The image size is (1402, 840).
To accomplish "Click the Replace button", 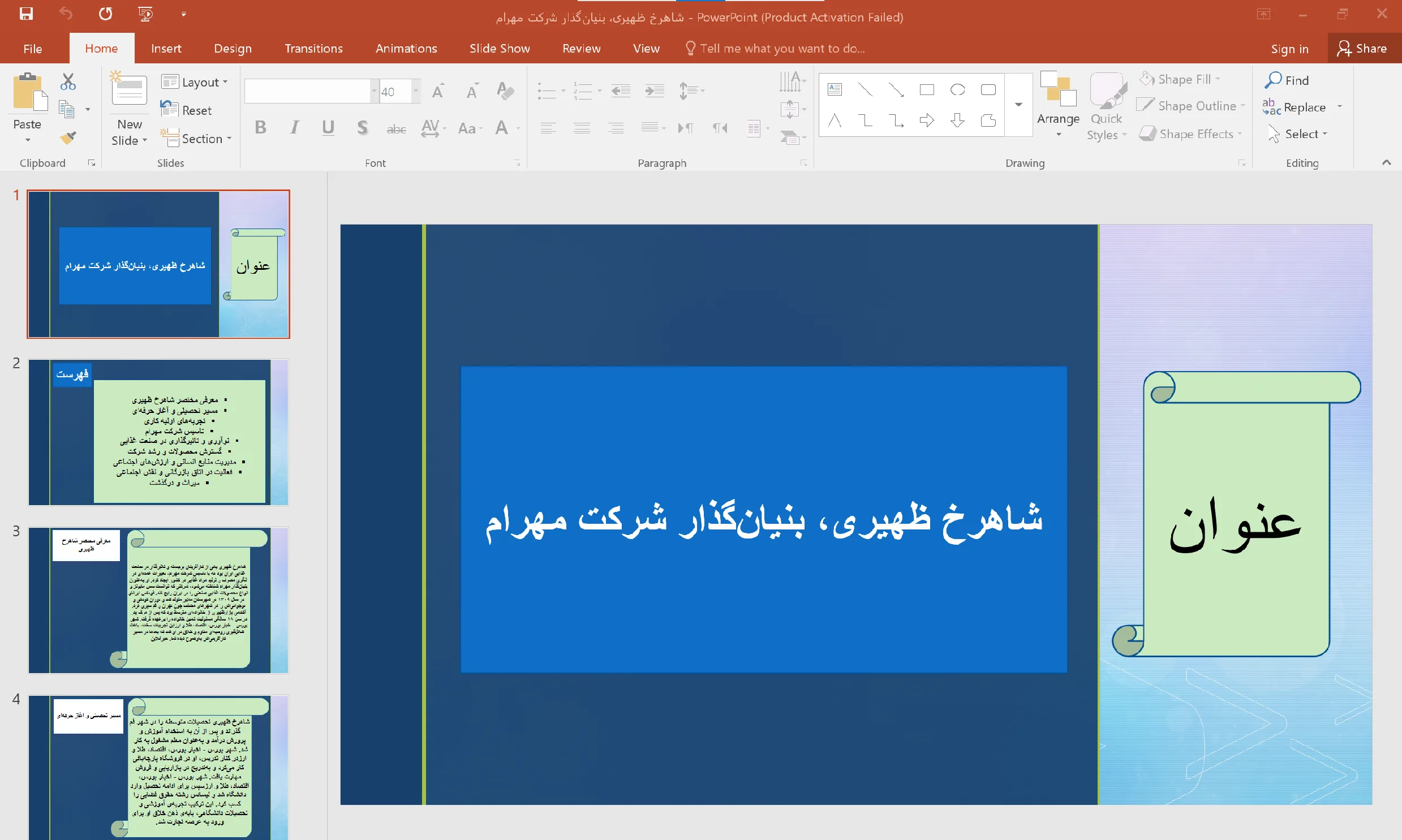I will click(x=1294, y=107).
